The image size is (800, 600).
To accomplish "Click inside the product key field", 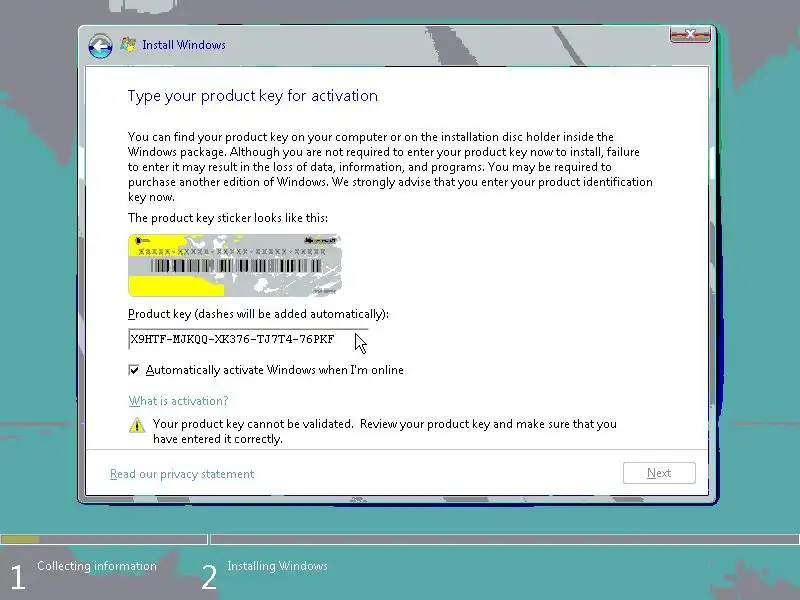I will [x=248, y=339].
